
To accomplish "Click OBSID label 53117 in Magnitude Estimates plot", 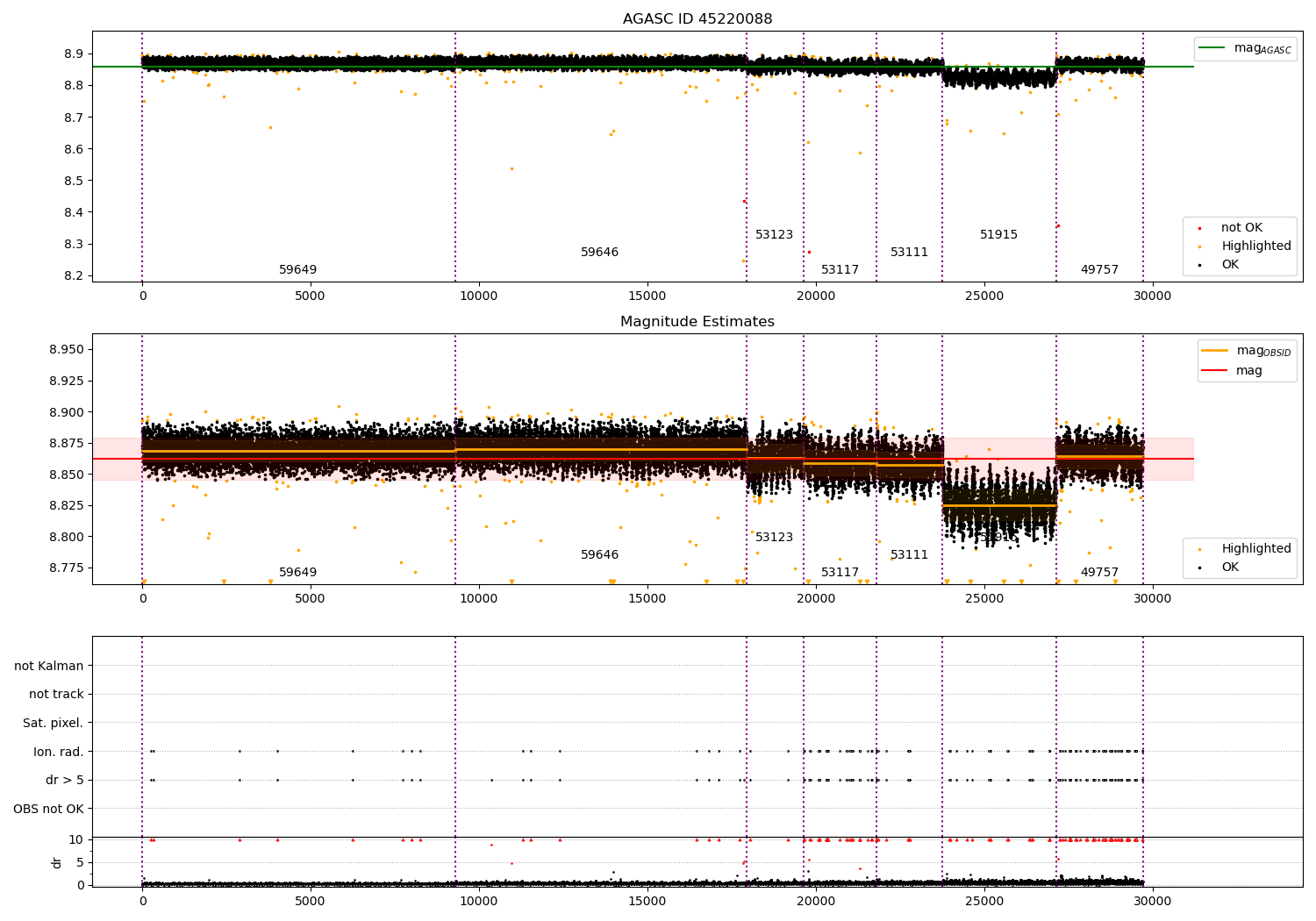I will 840,573.
